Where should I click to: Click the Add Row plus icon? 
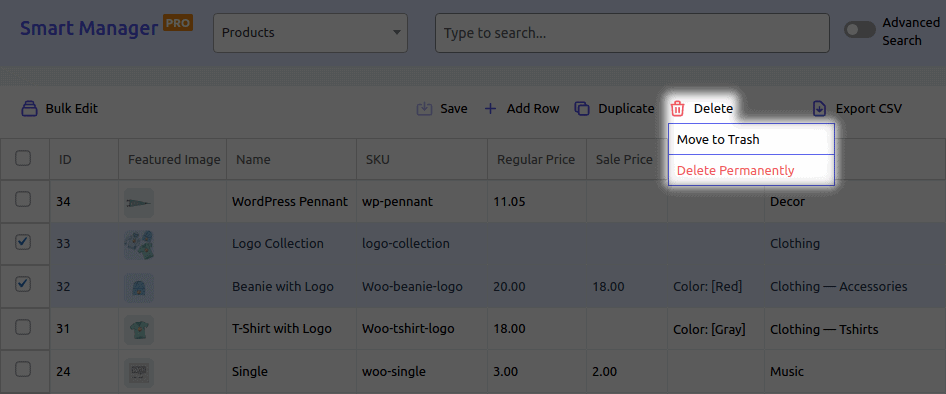click(490, 109)
